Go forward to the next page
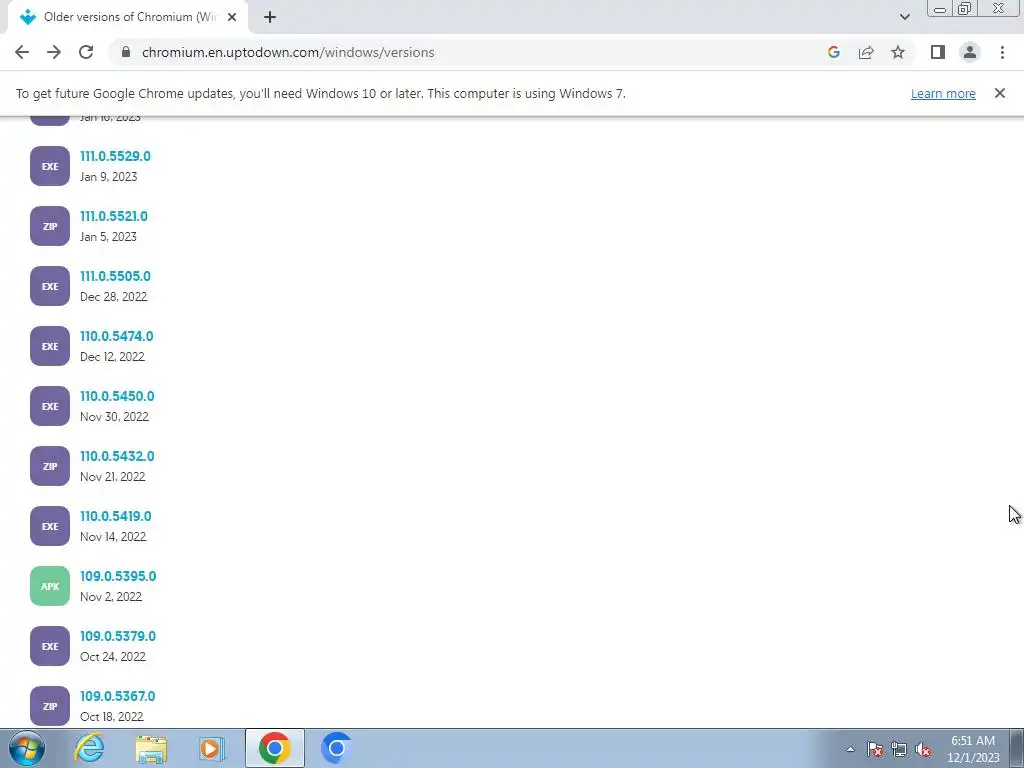Viewport: 1024px width, 768px height. (x=54, y=52)
